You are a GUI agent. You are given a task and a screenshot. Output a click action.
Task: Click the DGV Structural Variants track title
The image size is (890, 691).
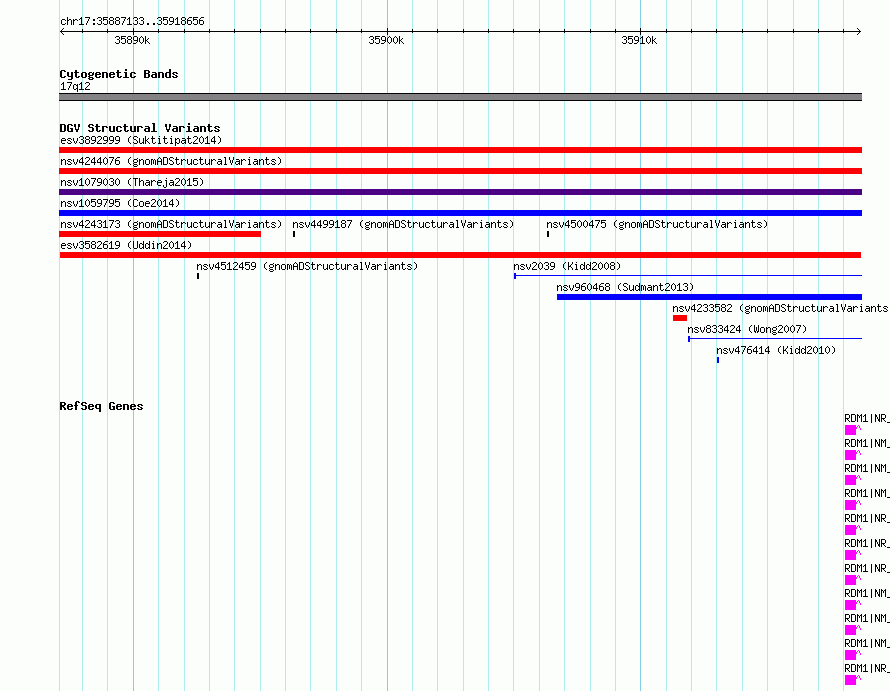pyautogui.click(x=140, y=128)
